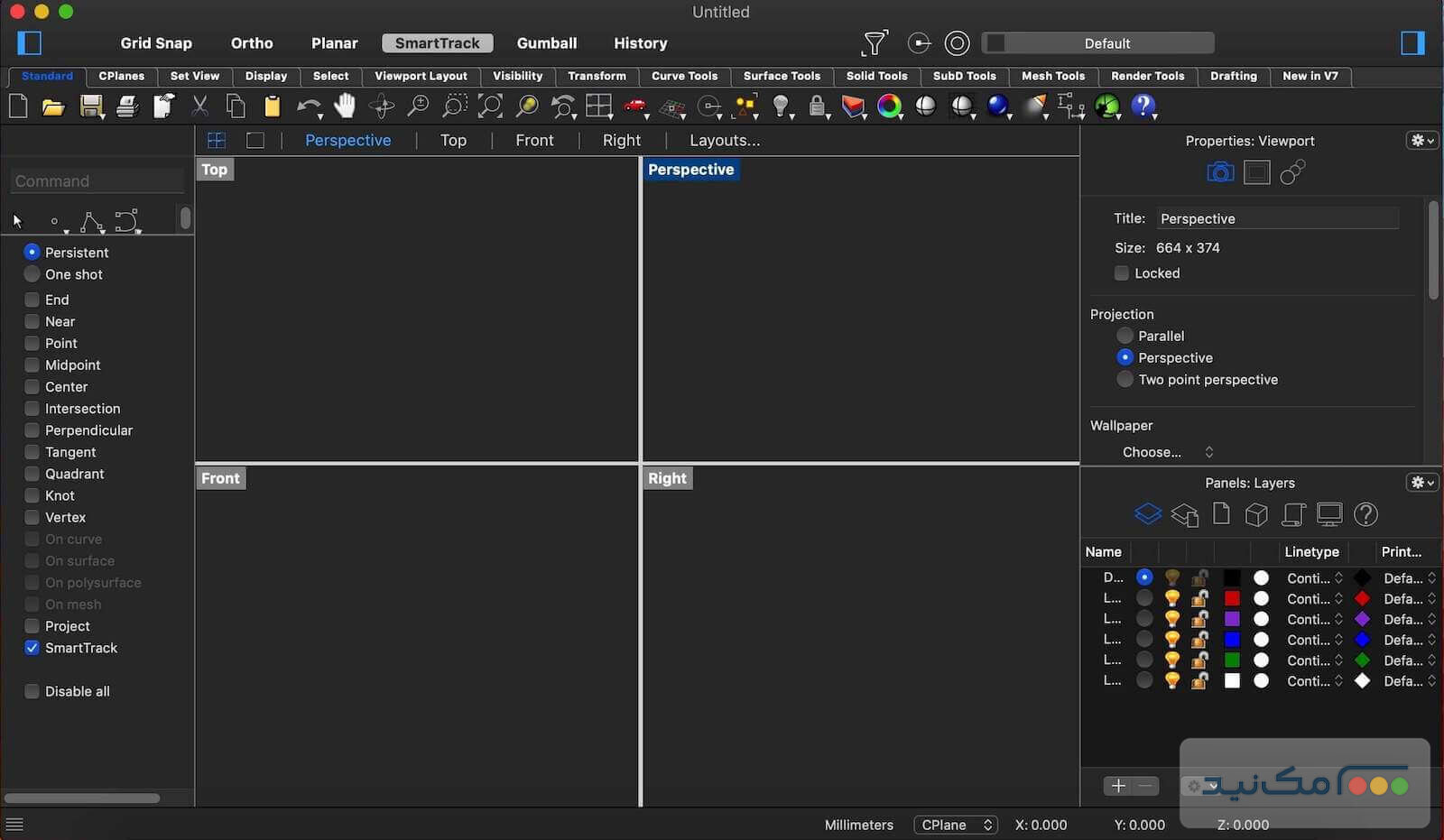Click the selection filter funnel icon
Viewport: 1444px width, 840px height.
(x=875, y=42)
